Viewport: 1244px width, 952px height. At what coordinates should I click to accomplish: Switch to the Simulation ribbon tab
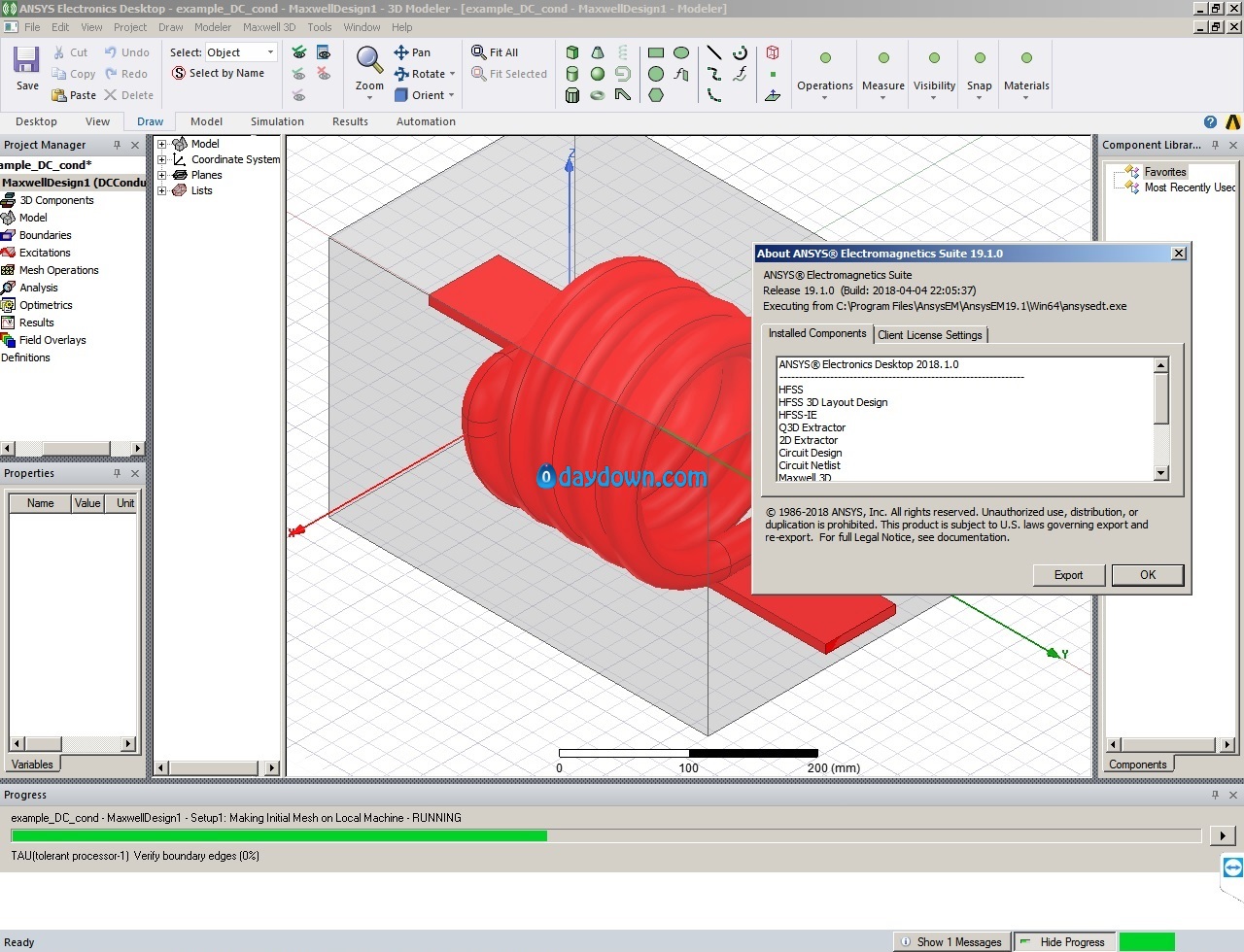277,121
